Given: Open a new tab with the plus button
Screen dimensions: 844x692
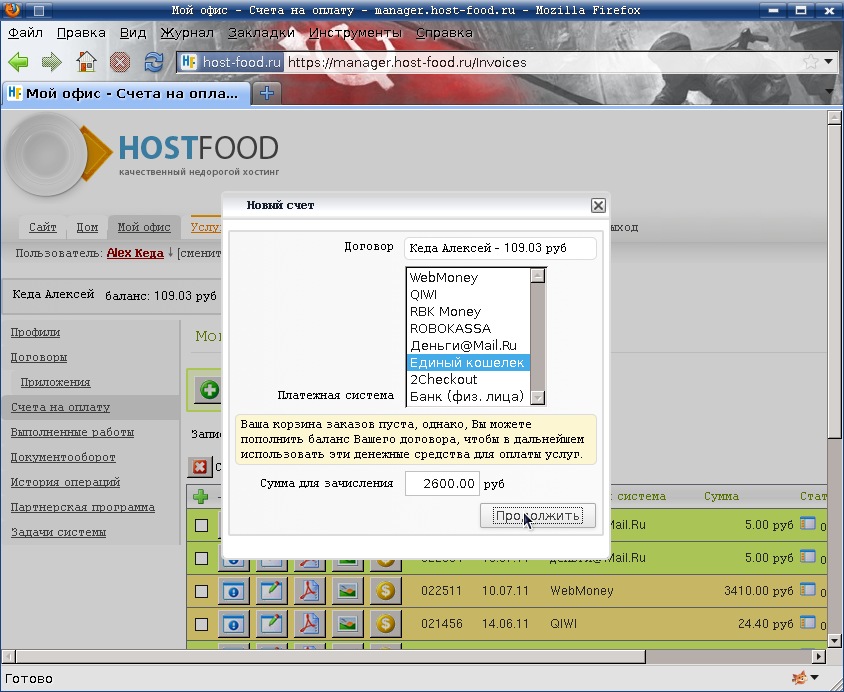Looking at the screenshot, I should click(x=266, y=93).
